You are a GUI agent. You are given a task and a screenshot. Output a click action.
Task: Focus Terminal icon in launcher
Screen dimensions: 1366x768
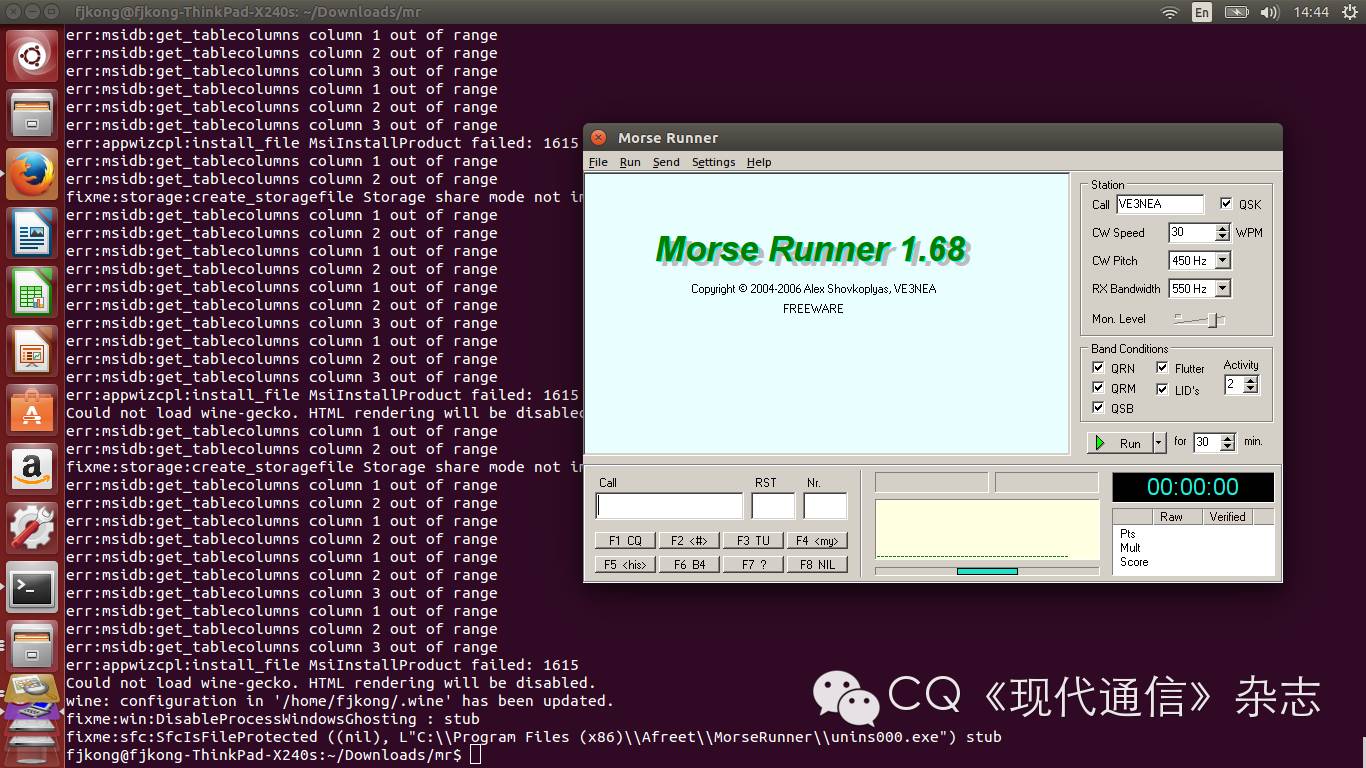(32, 587)
